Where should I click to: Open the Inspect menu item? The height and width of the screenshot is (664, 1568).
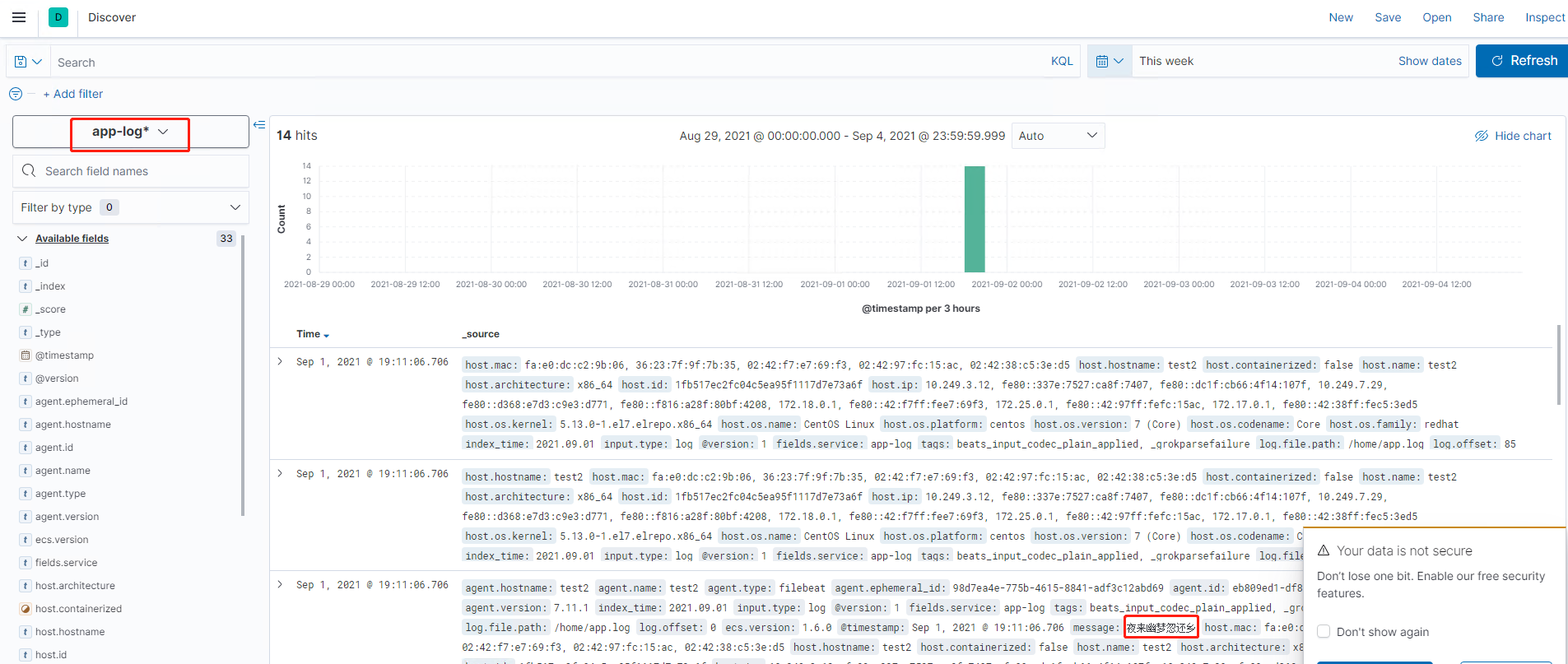(x=1545, y=17)
